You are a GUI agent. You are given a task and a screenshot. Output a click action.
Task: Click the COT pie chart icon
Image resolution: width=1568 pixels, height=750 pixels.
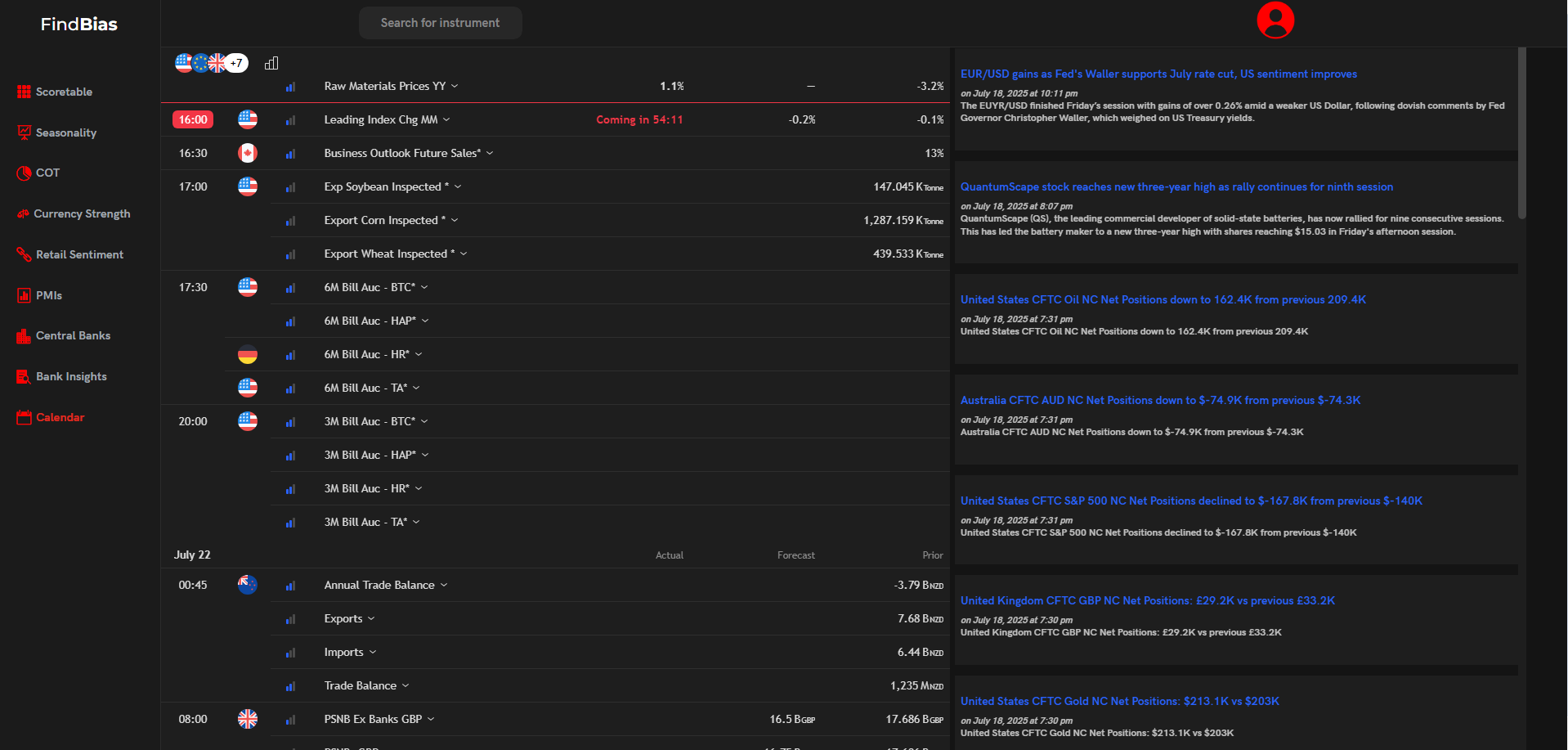(x=24, y=173)
